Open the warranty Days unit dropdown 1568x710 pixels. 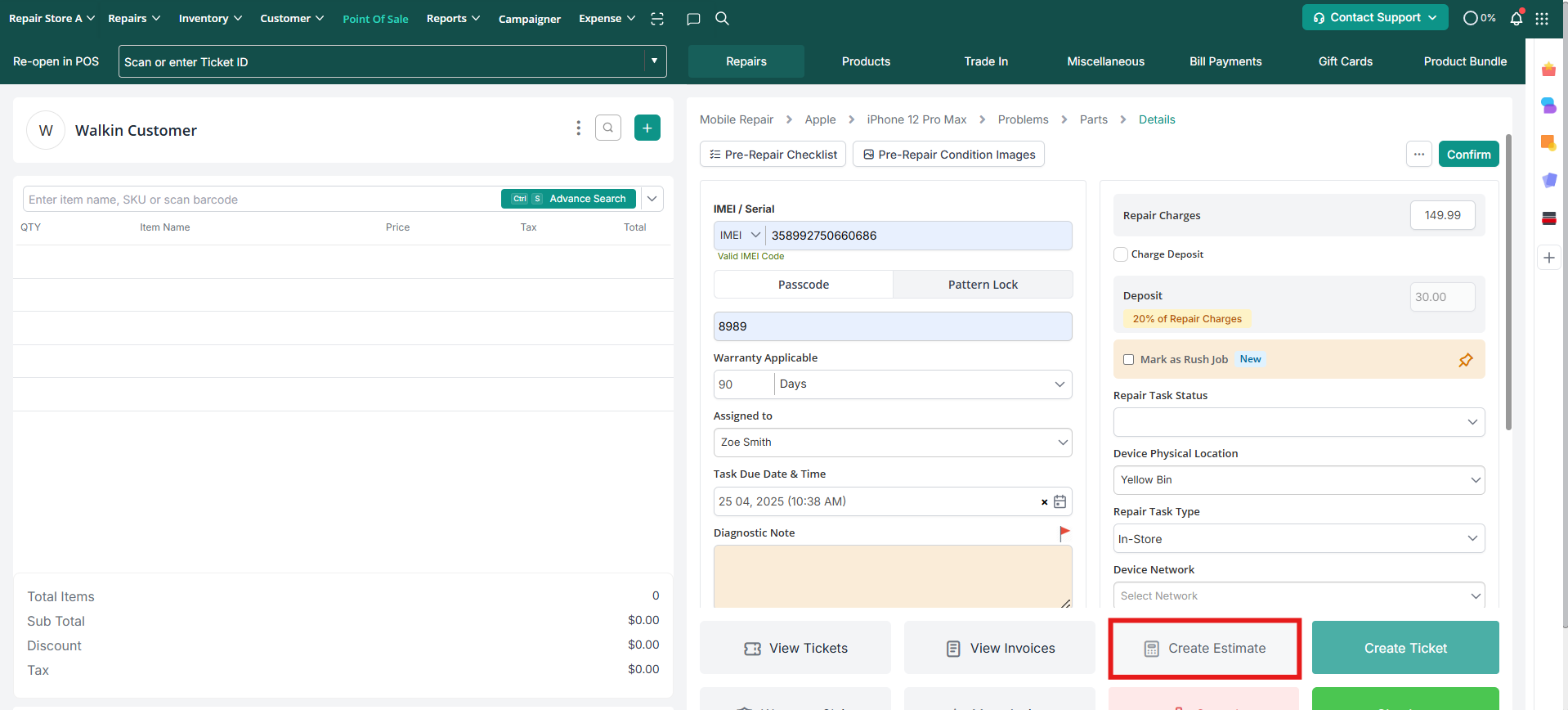[x=923, y=384]
